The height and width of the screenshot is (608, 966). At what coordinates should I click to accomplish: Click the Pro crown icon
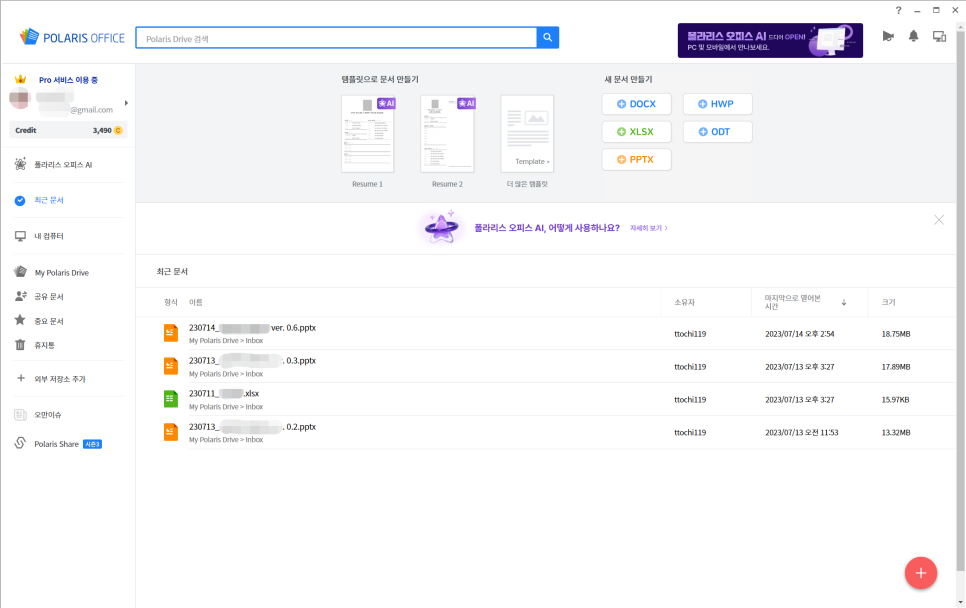click(20, 79)
